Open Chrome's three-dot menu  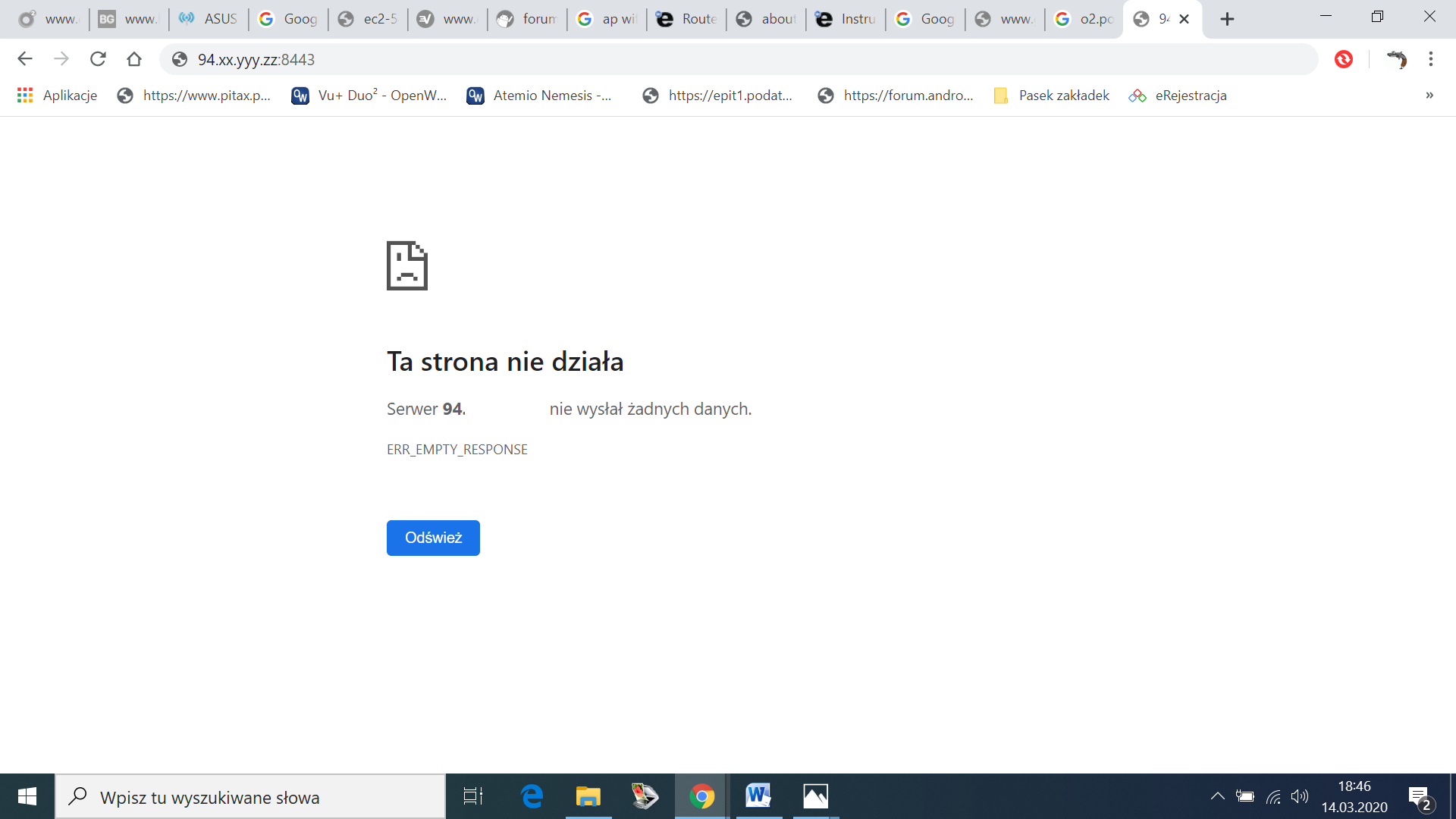[1431, 59]
